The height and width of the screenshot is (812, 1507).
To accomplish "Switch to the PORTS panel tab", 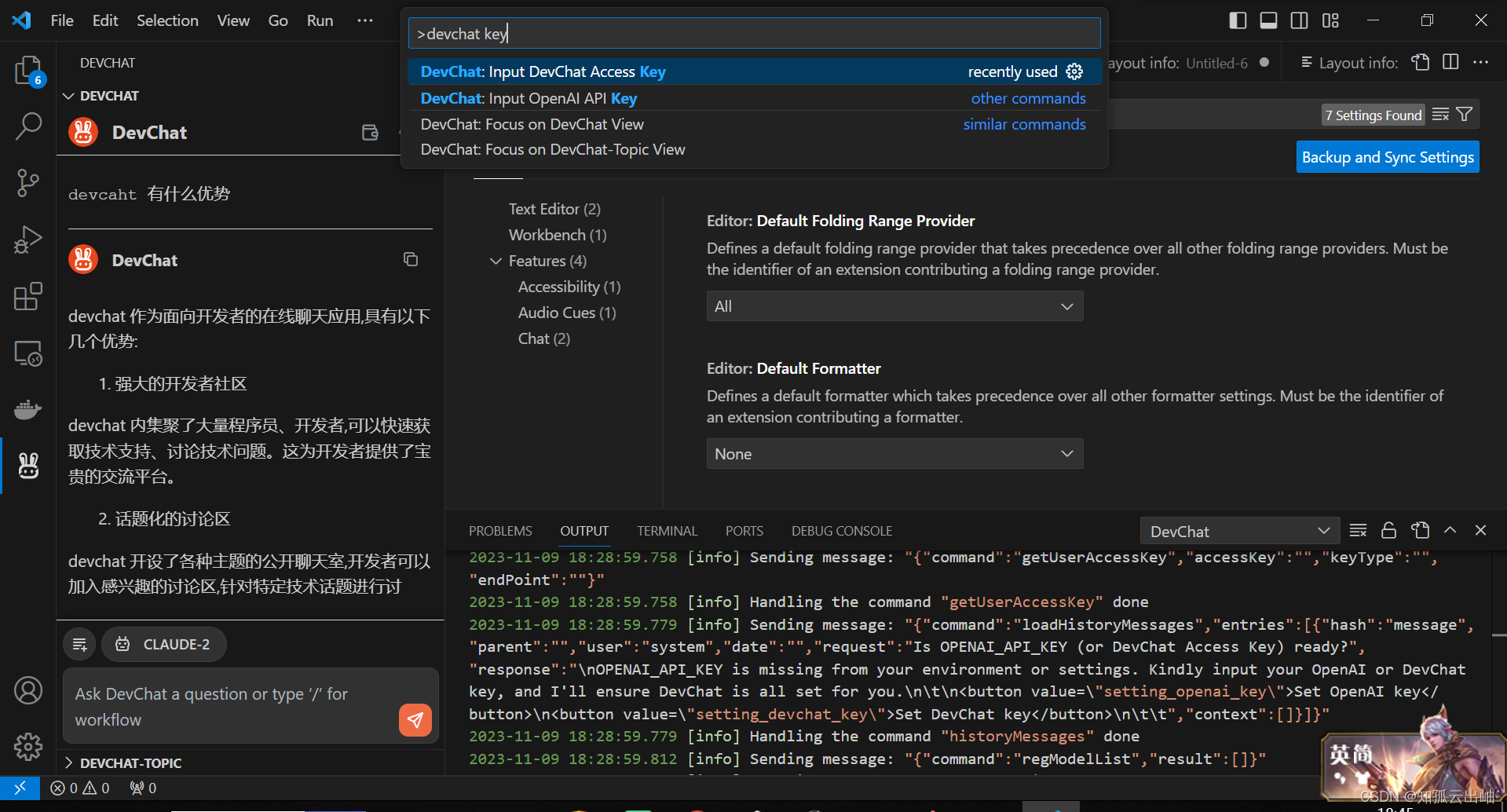I will point(744,531).
